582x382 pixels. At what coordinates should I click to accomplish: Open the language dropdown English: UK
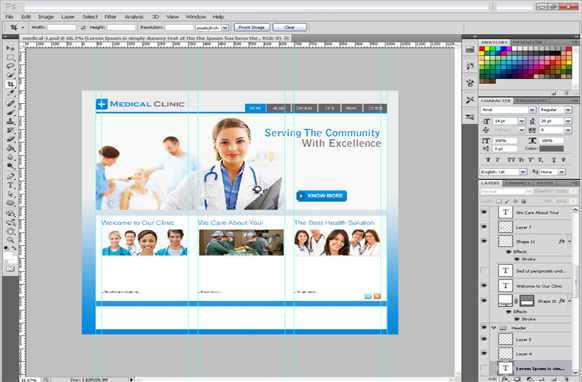coord(523,172)
